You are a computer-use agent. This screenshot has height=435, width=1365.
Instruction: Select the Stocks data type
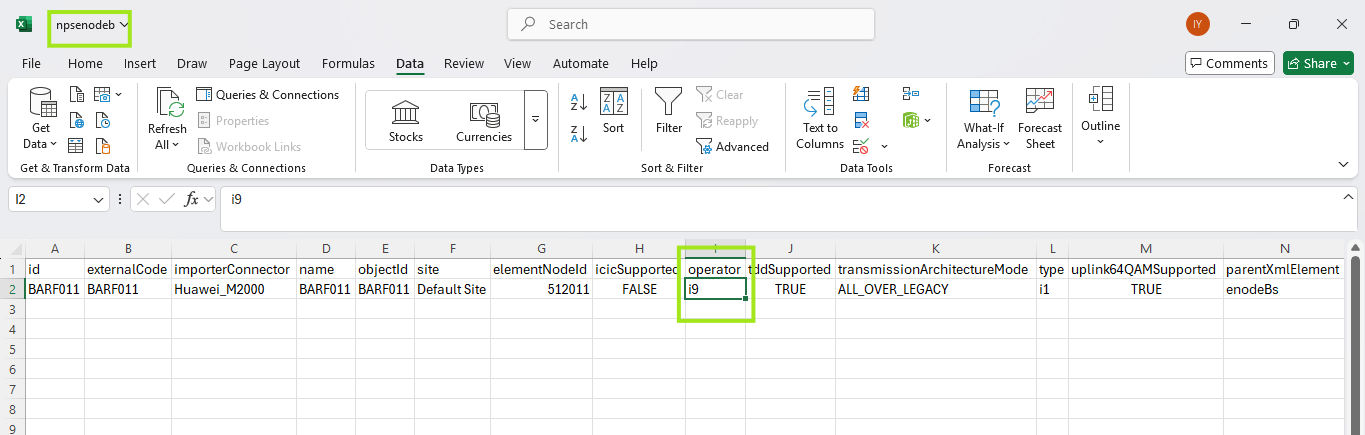point(406,120)
